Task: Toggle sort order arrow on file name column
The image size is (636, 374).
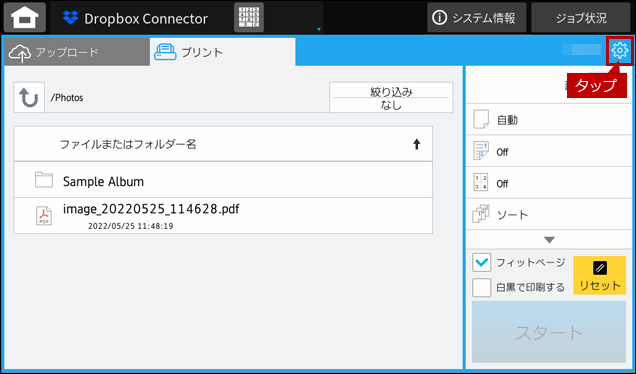Action: pyautogui.click(x=416, y=144)
